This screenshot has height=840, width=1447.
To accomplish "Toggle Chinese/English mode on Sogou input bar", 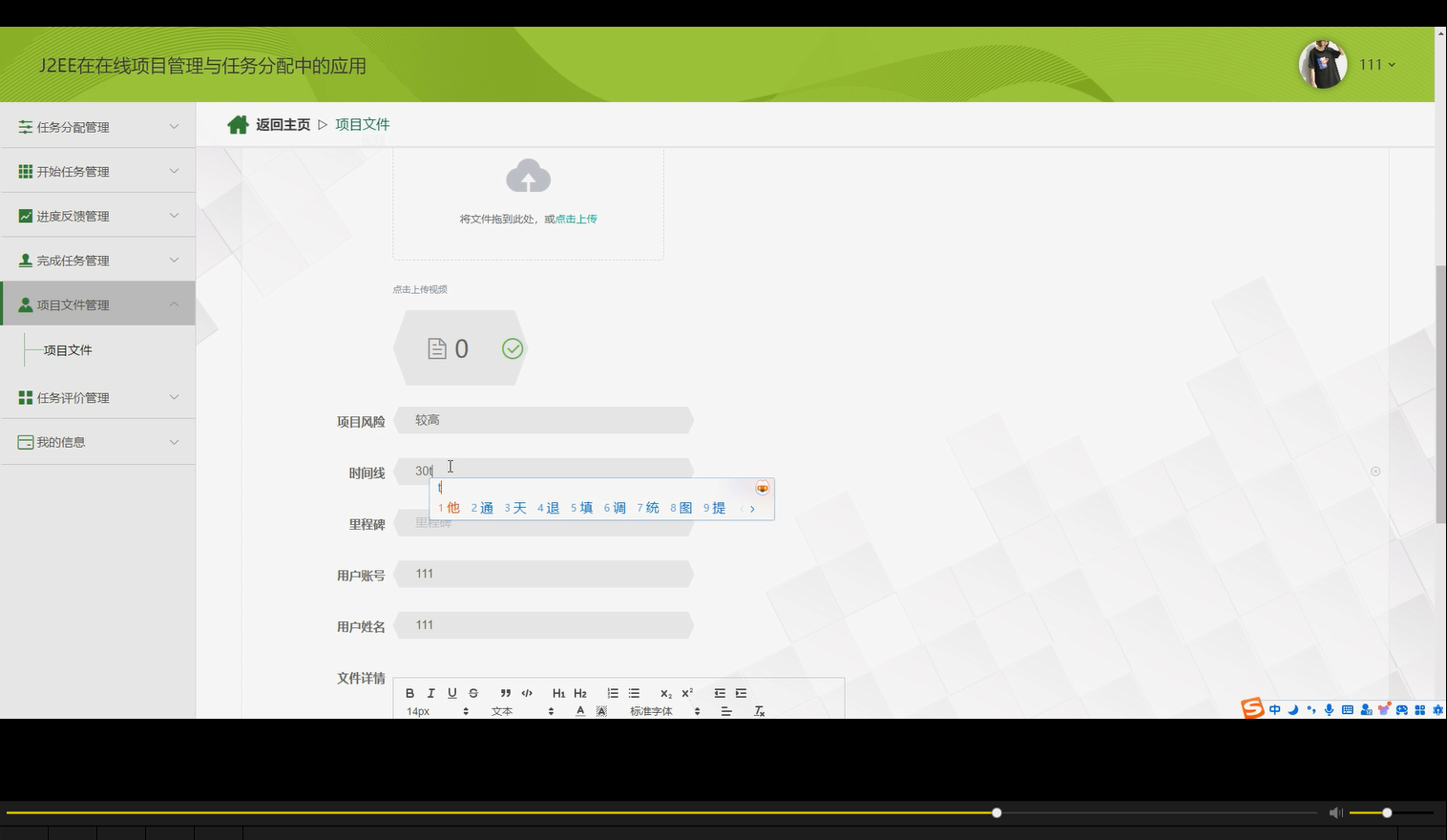I will click(1274, 708).
